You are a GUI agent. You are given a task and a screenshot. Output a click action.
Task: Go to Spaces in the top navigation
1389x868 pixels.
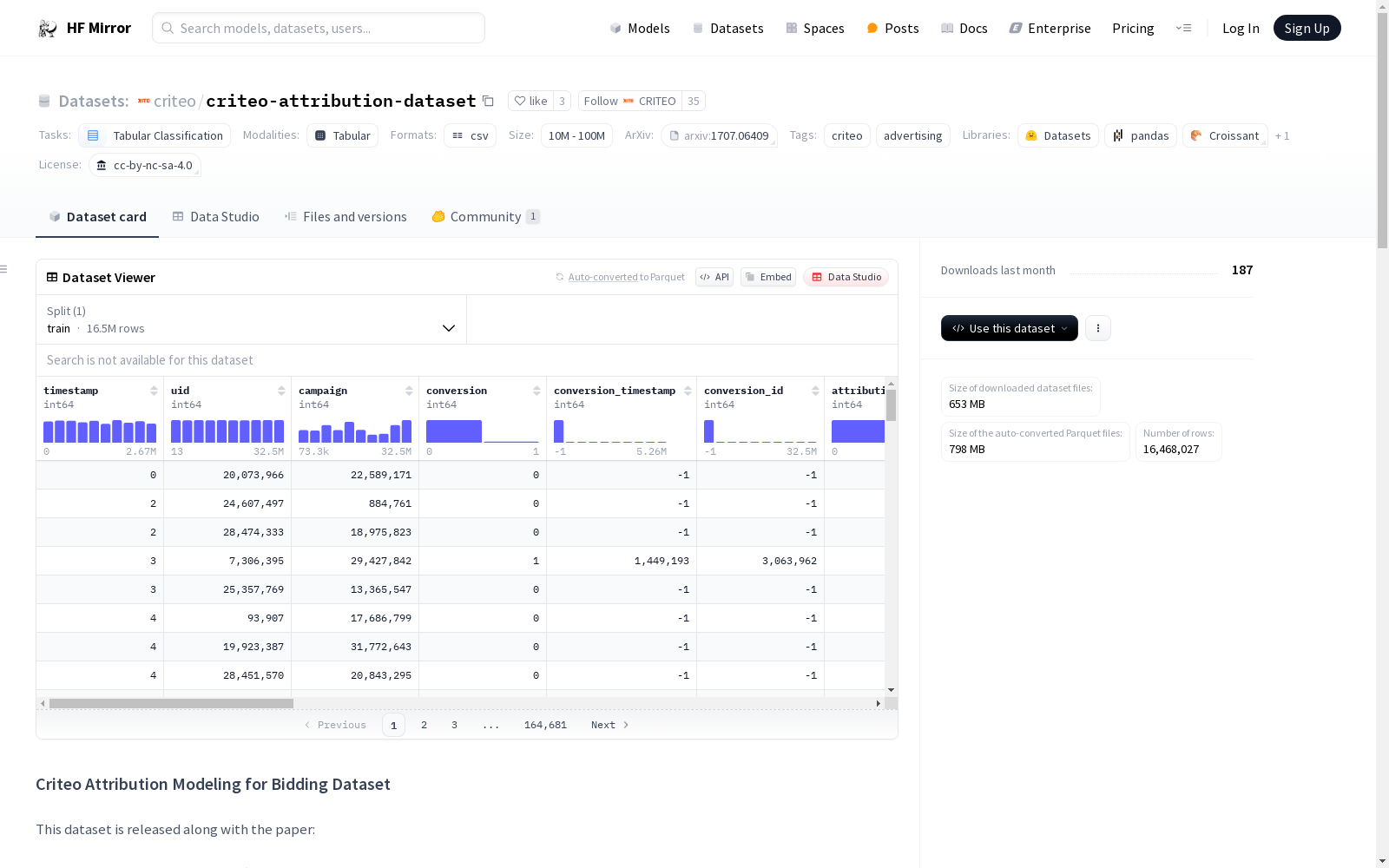pyautogui.click(x=815, y=29)
